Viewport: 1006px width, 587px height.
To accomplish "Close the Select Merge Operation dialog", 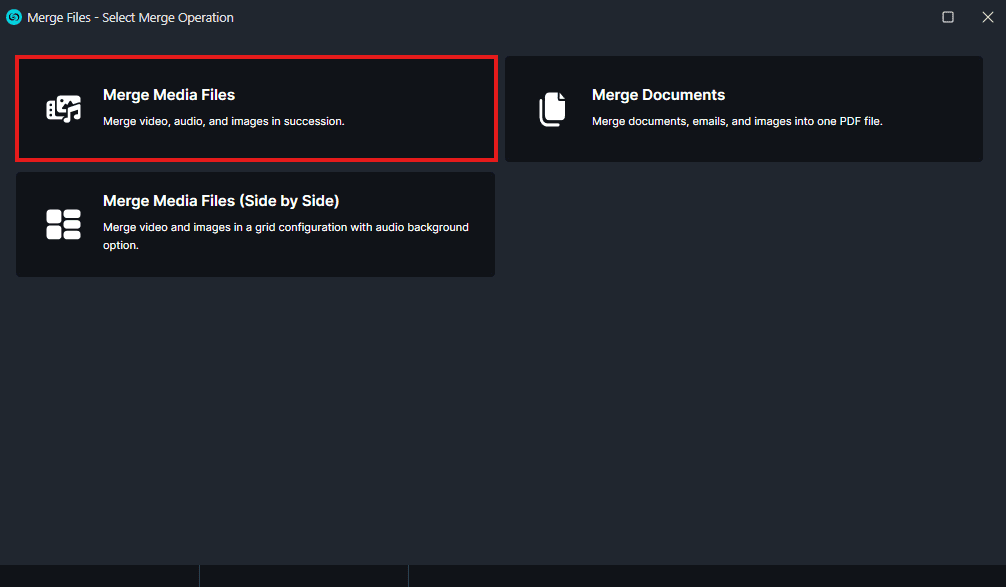I will [987, 17].
